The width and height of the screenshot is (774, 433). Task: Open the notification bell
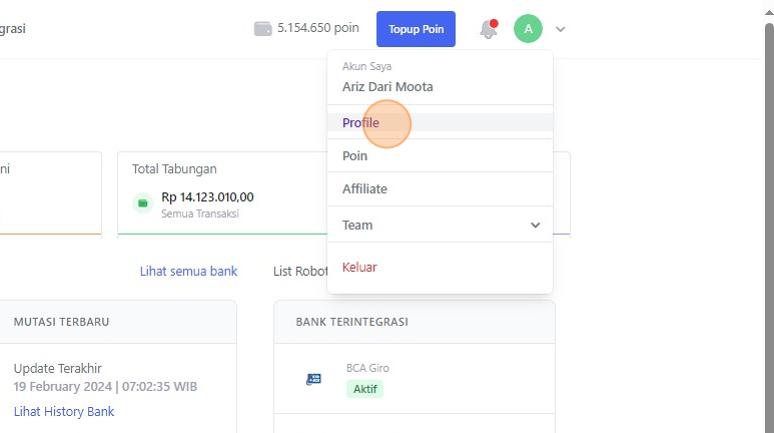tap(489, 29)
